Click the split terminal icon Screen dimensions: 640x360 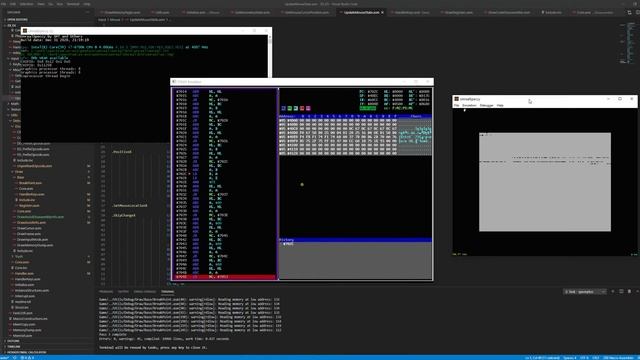(621, 291)
